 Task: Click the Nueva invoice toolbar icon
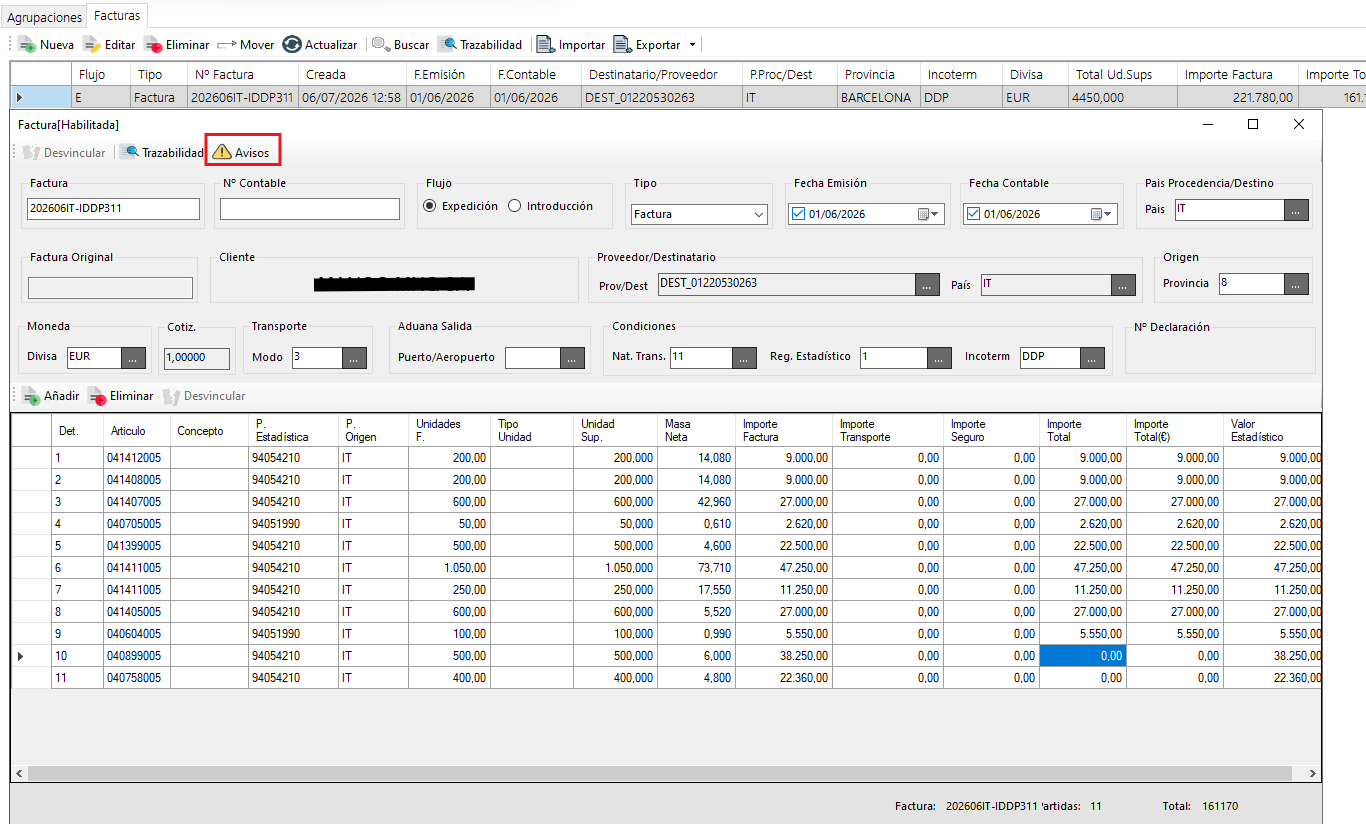[x=27, y=45]
